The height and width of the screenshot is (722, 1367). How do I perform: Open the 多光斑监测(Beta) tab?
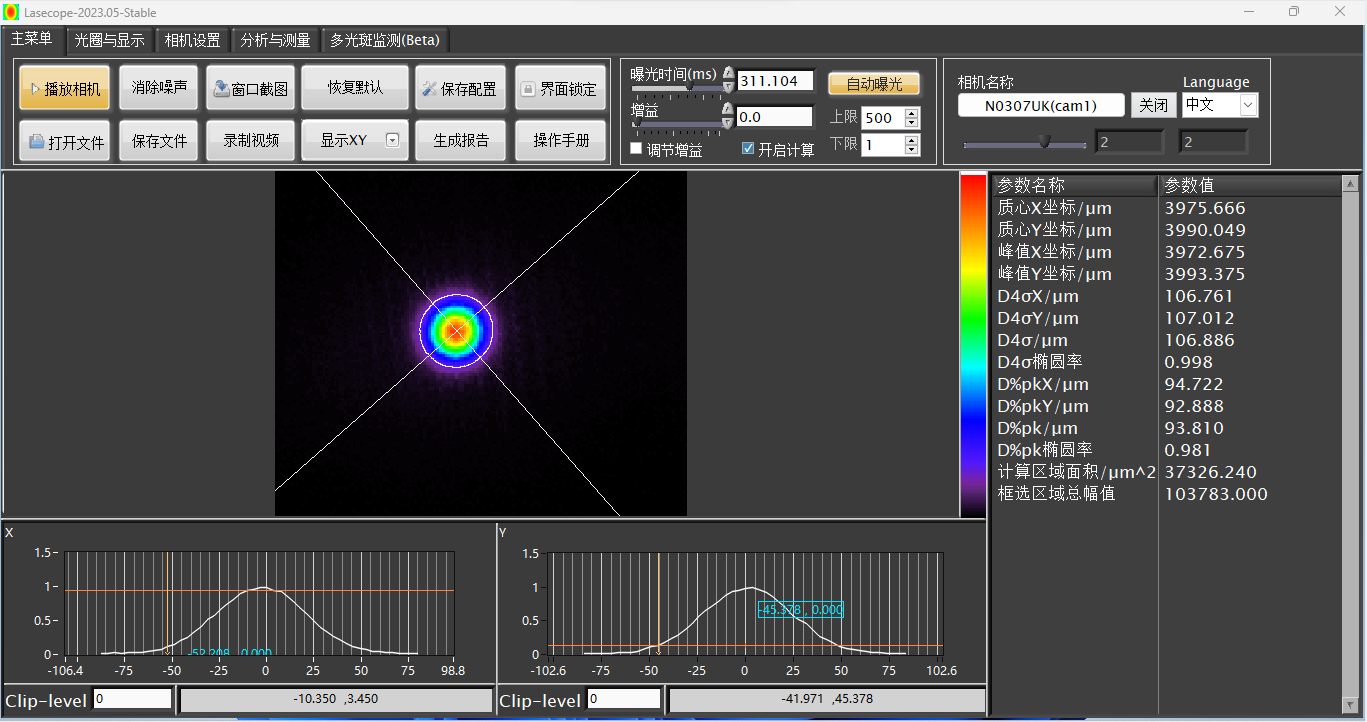384,41
